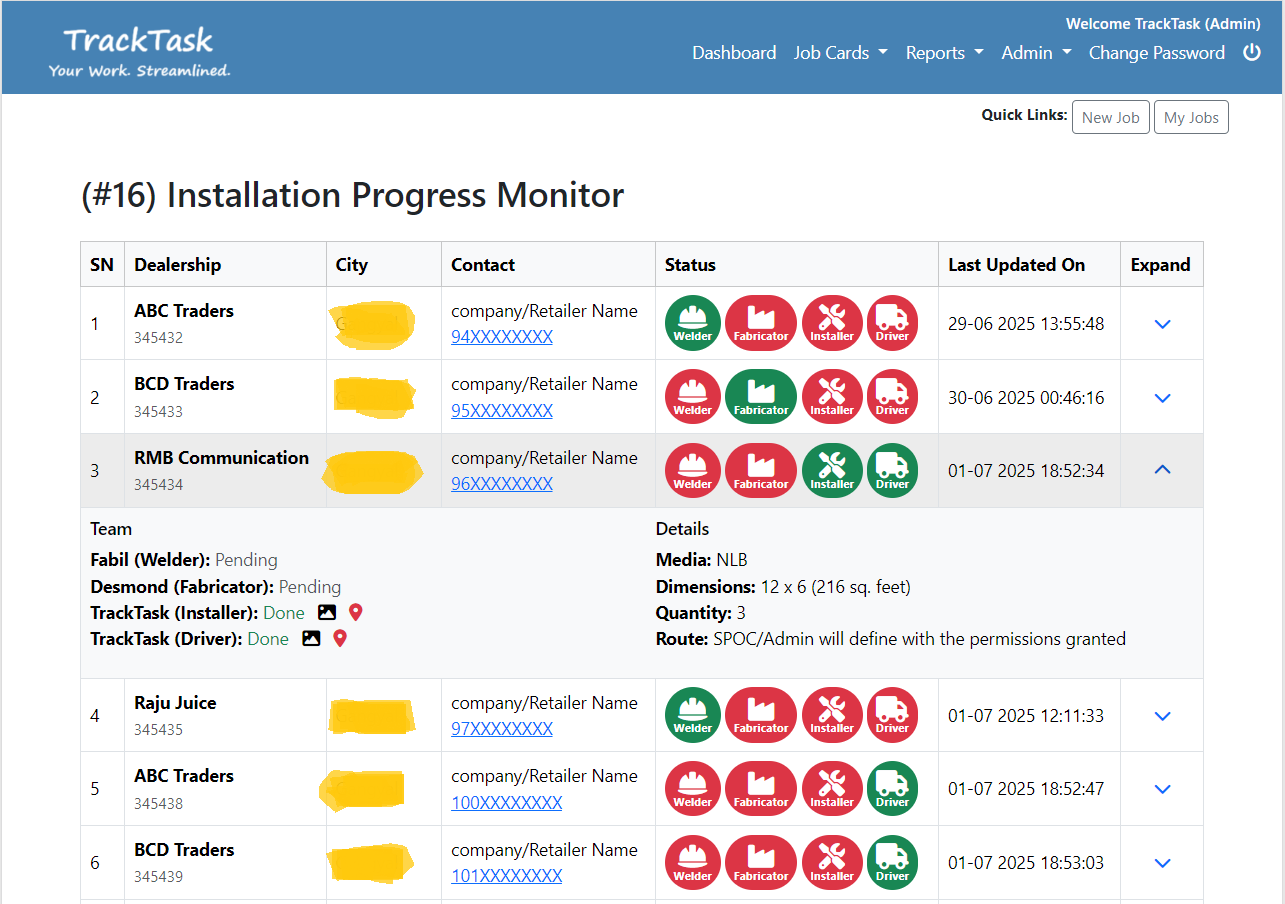Click the power logout icon in header

coord(1251,53)
